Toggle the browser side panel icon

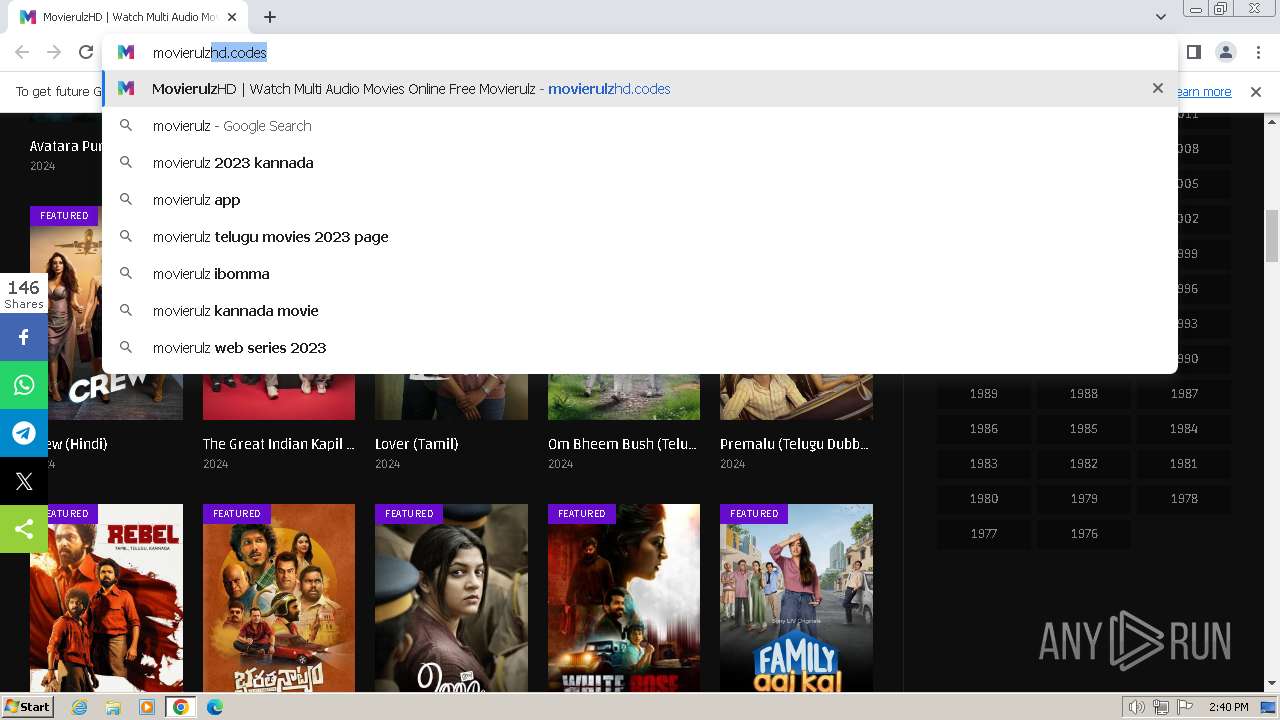pyautogui.click(x=1193, y=52)
